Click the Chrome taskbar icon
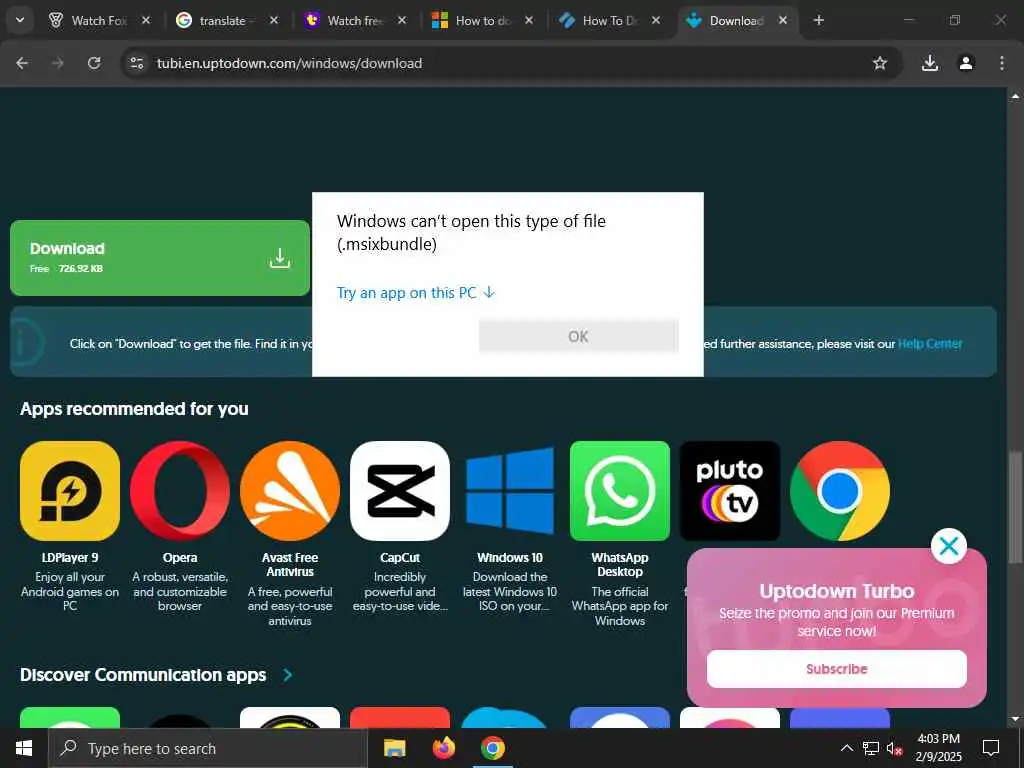1024x768 pixels. click(493, 748)
